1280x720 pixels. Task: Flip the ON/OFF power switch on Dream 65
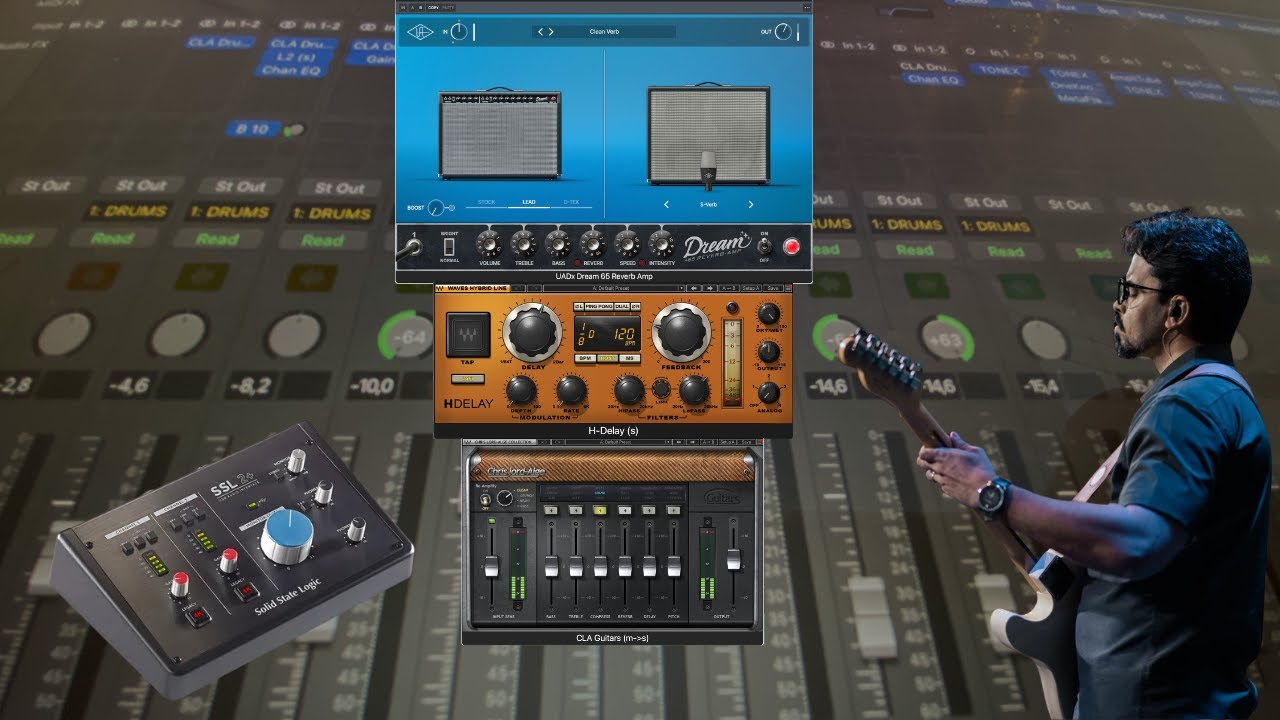click(764, 247)
